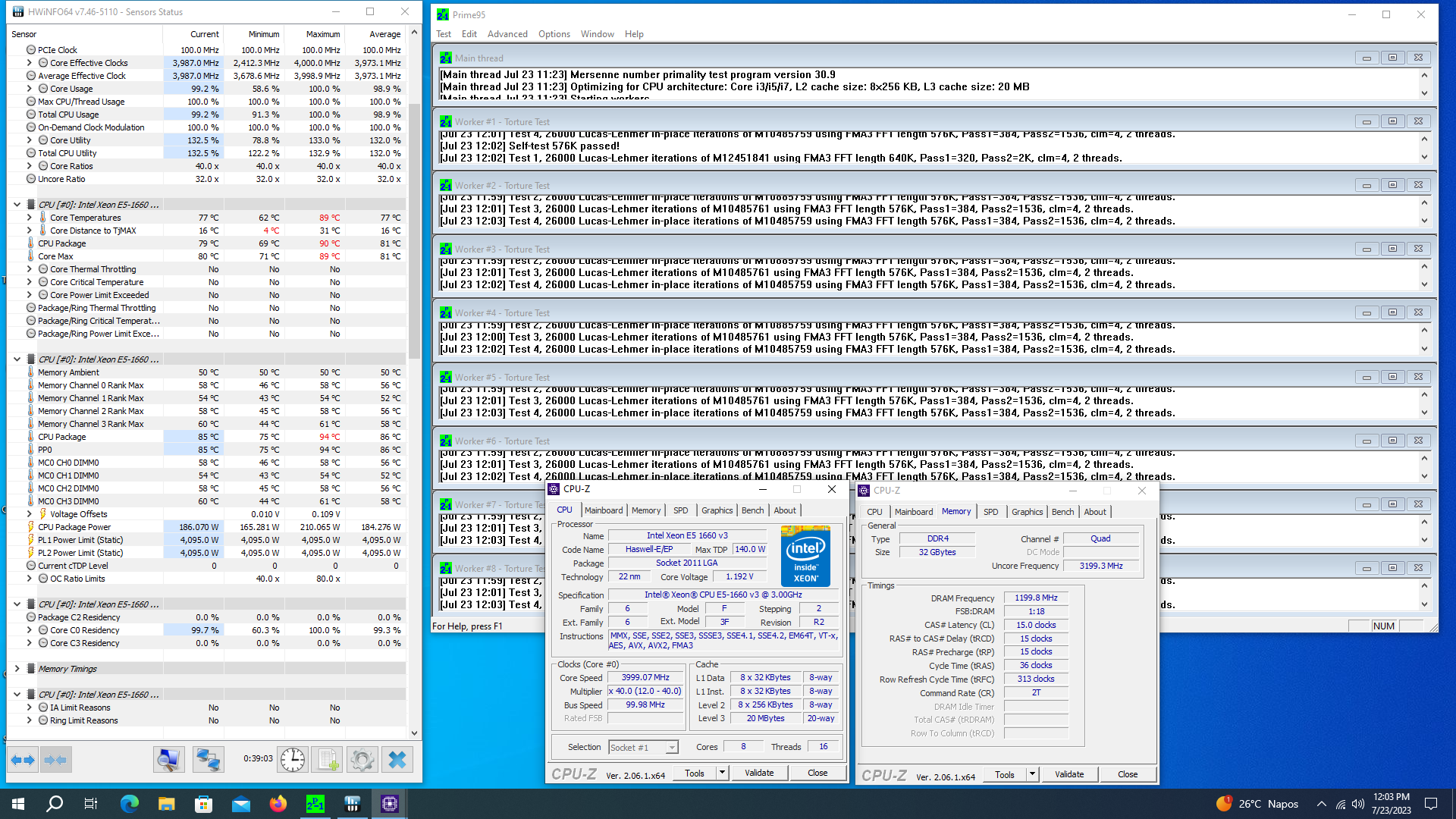The width and height of the screenshot is (1456, 819).
Task: Click the Maximum column header in HWiNFO
Action: click(x=323, y=34)
